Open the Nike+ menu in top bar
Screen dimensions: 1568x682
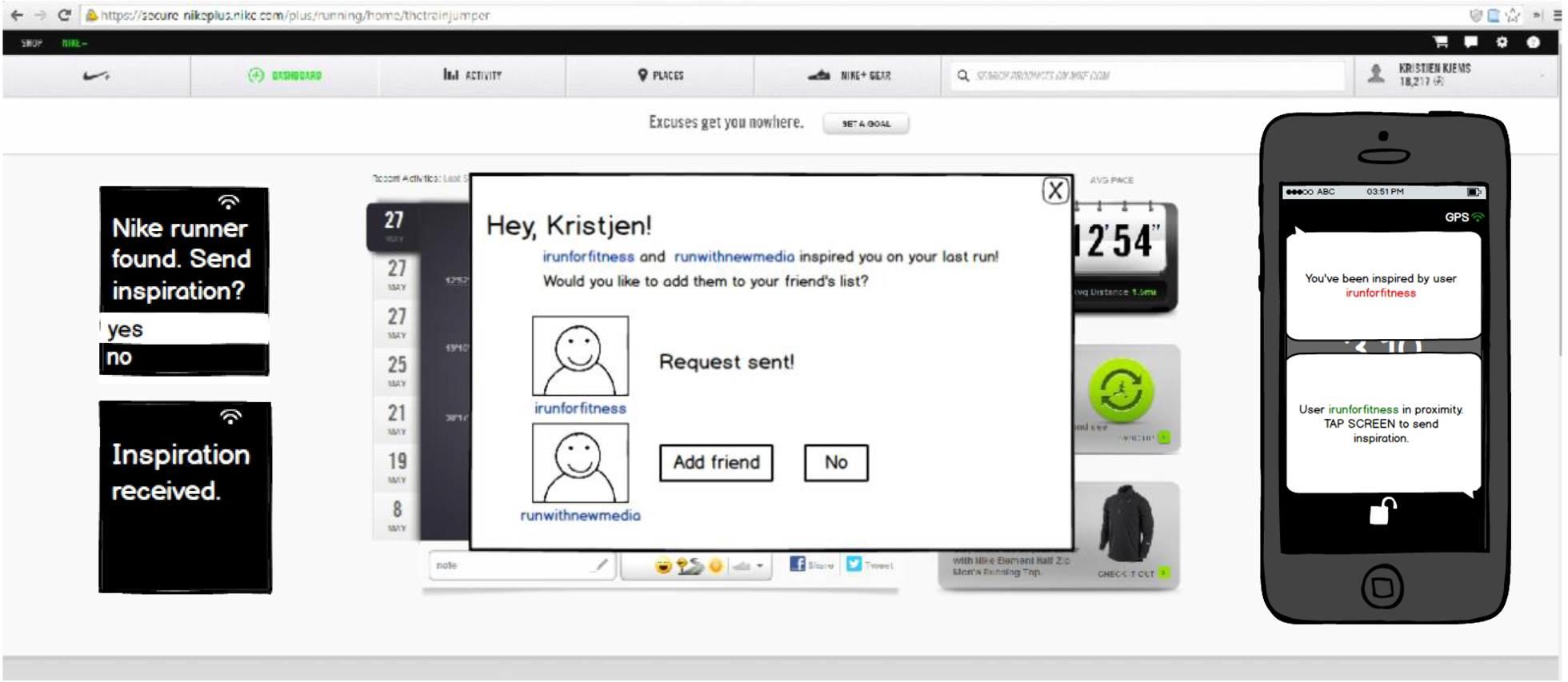(74, 42)
